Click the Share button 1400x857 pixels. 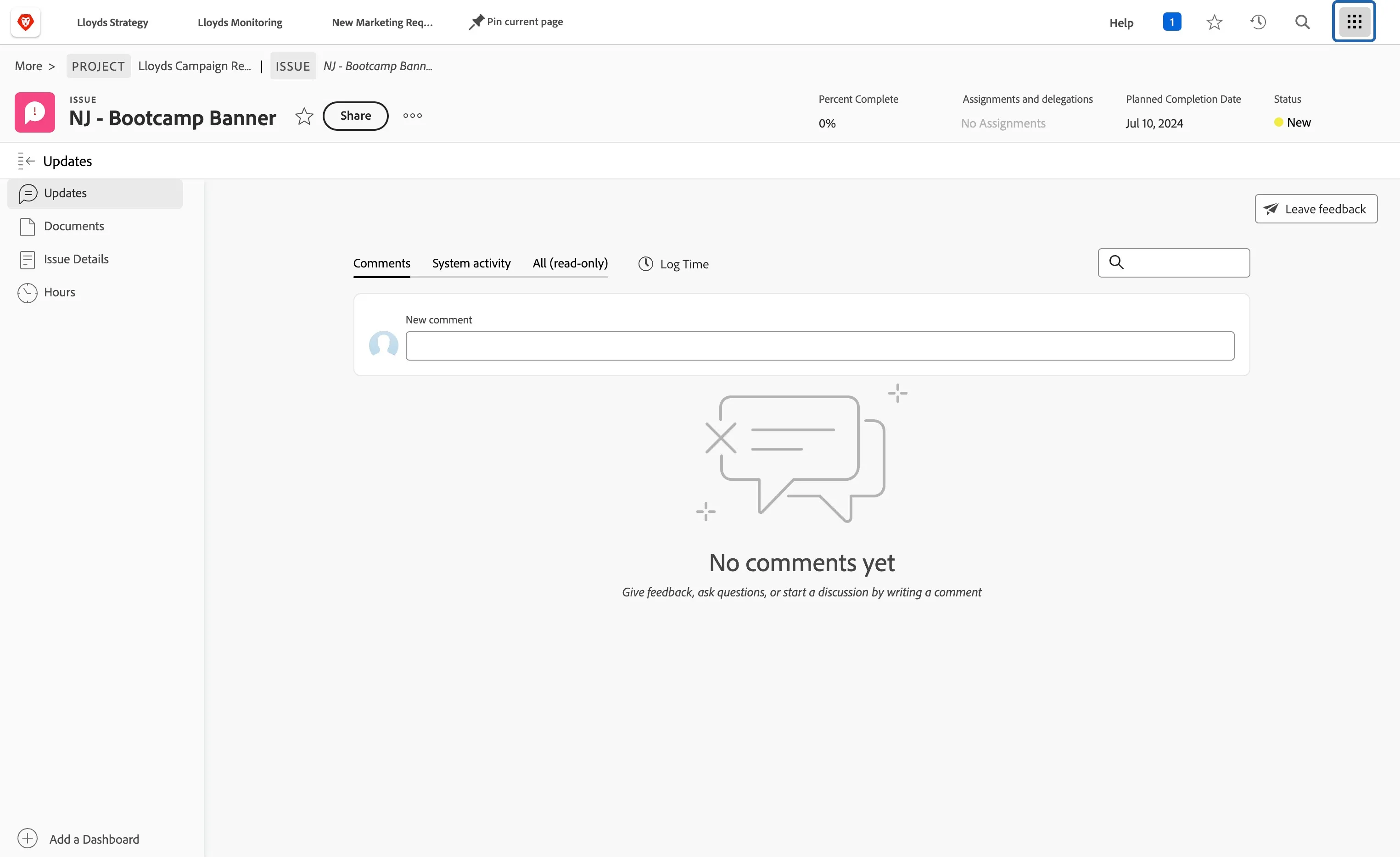pos(355,116)
